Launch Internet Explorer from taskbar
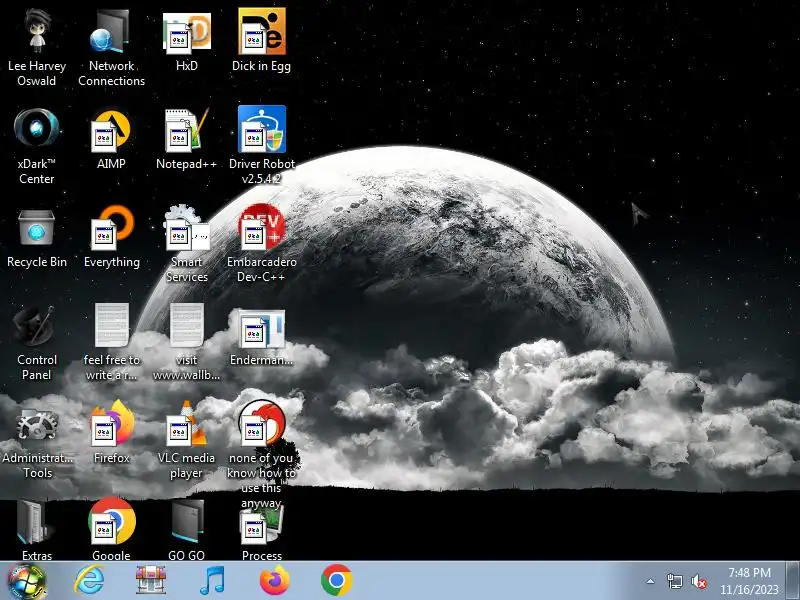The height and width of the screenshot is (600, 800). pos(89,581)
